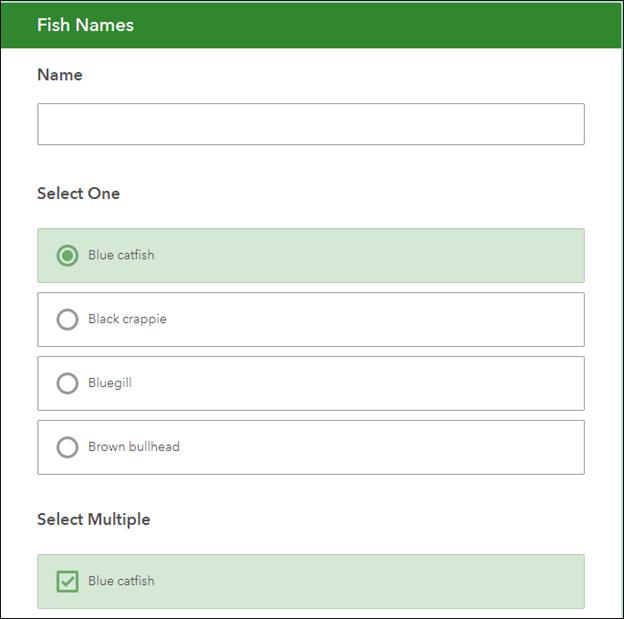
Task: Click the Bluegill label text
Action: (x=110, y=383)
